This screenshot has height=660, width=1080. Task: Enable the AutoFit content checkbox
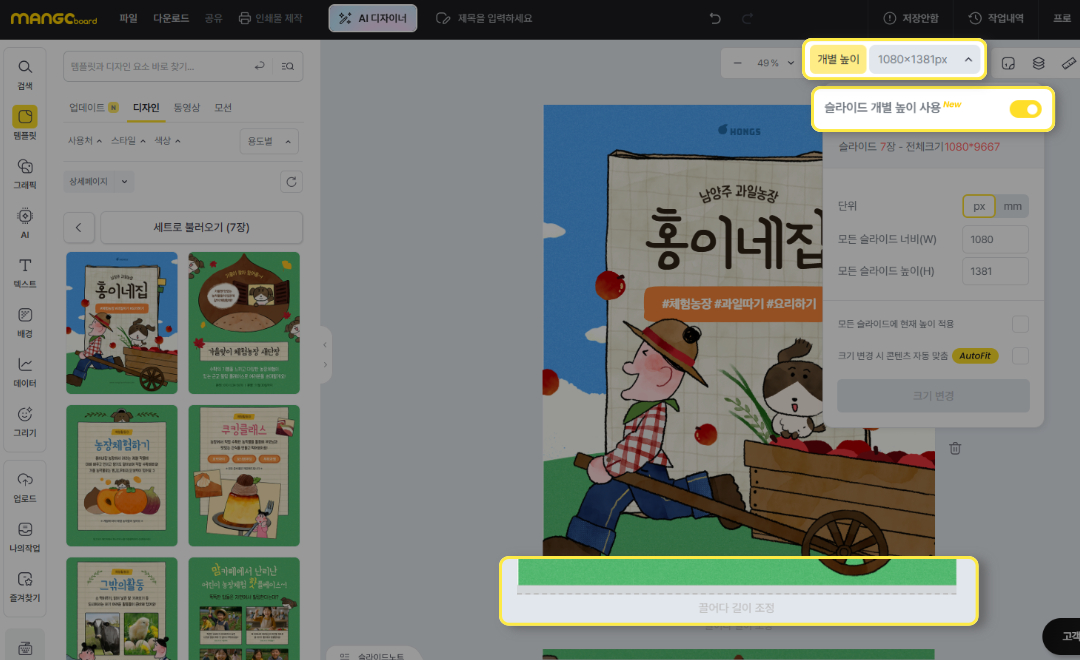(x=1020, y=356)
